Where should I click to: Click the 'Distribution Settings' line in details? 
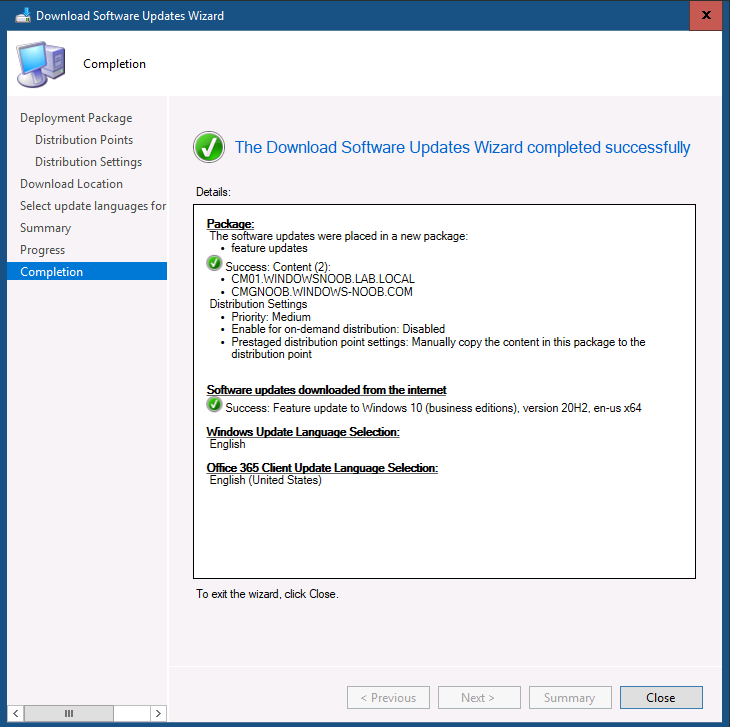tap(258, 304)
